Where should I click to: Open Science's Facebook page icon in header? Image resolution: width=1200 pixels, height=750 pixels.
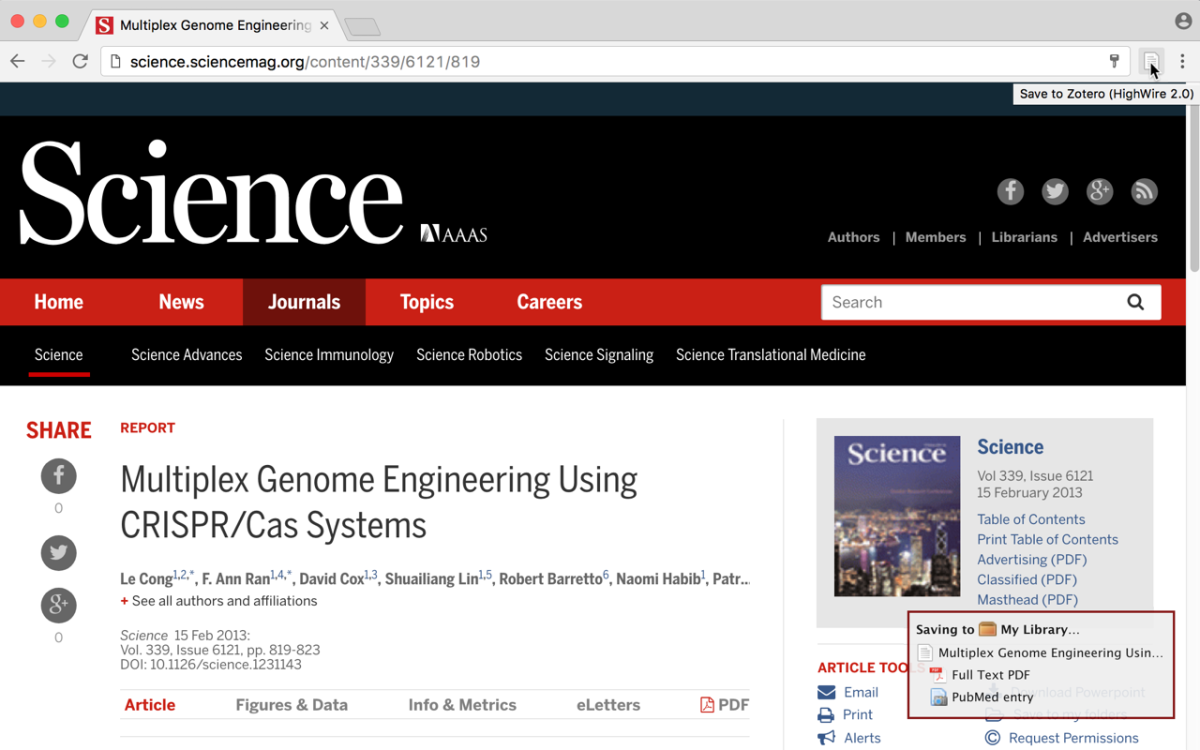tap(1010, 191)
